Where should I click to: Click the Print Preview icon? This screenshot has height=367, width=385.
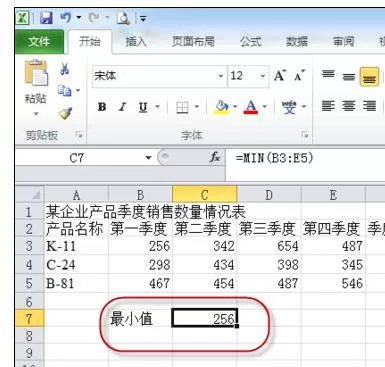[123, 18]
